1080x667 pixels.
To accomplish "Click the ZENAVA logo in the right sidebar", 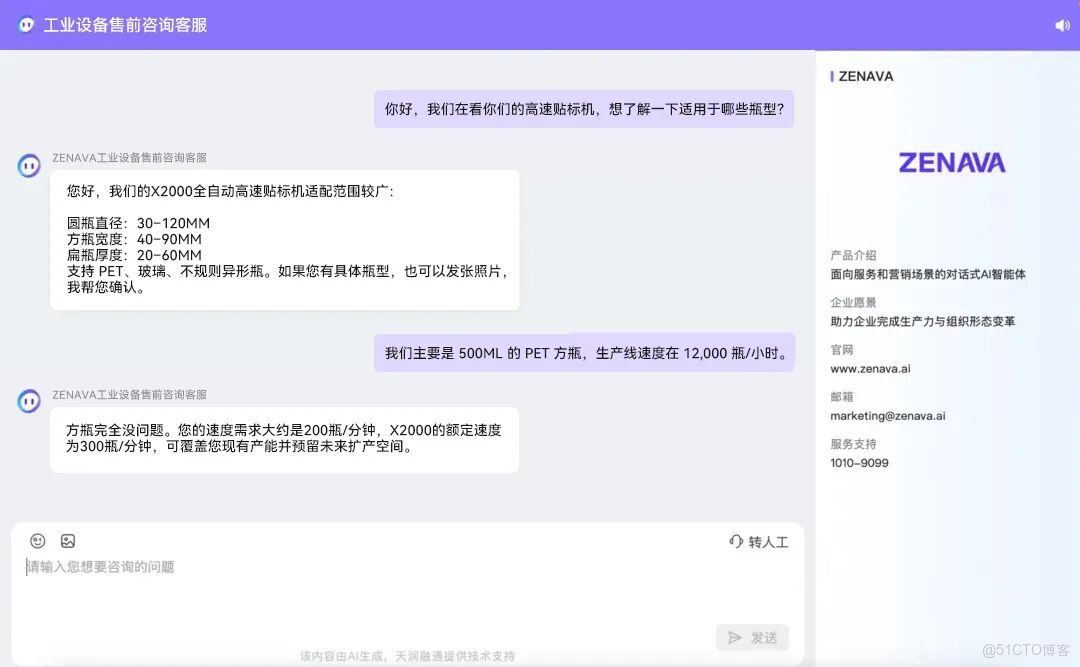I will (x=951, y=162).
